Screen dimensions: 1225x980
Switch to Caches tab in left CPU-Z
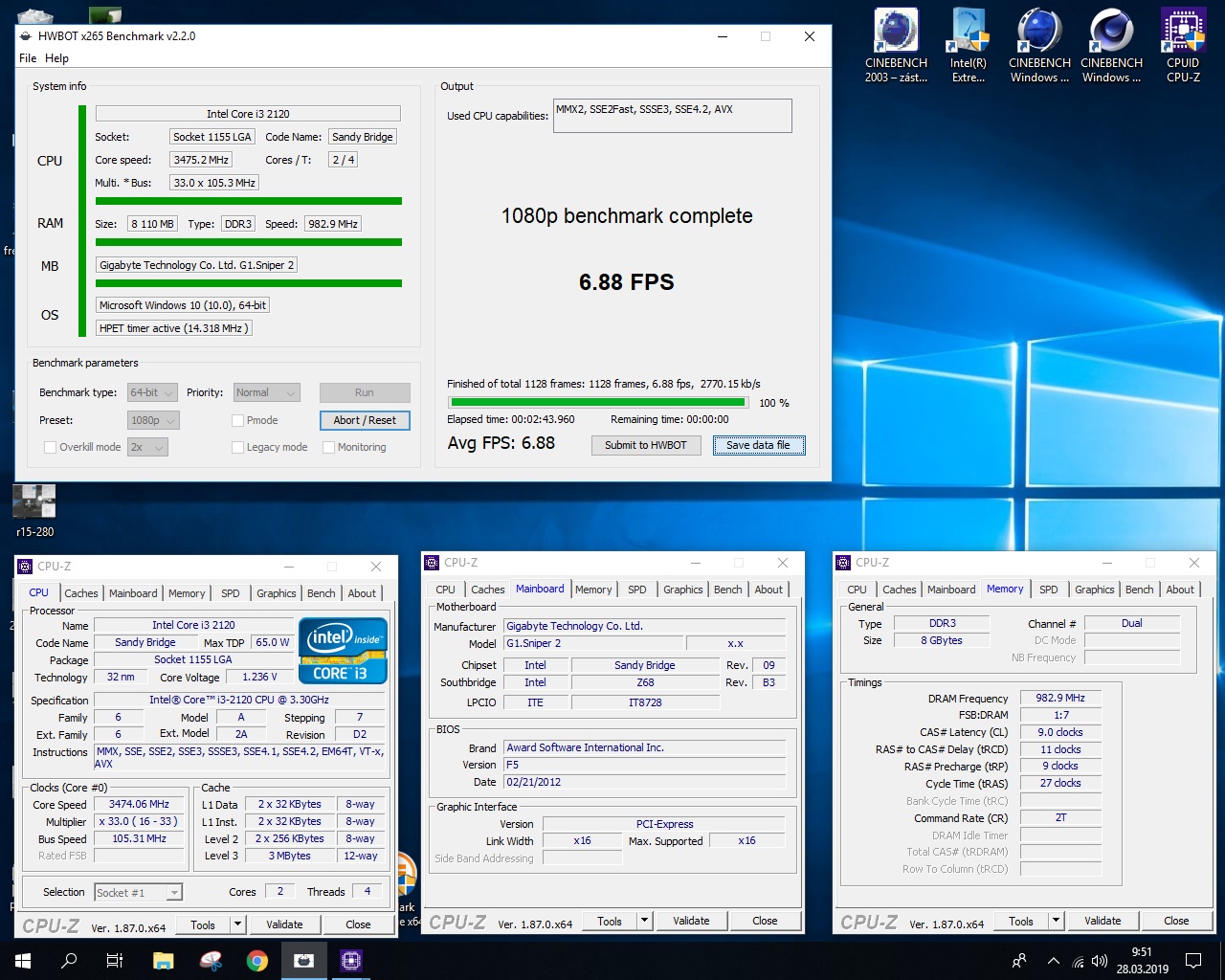tap(81, 593)
